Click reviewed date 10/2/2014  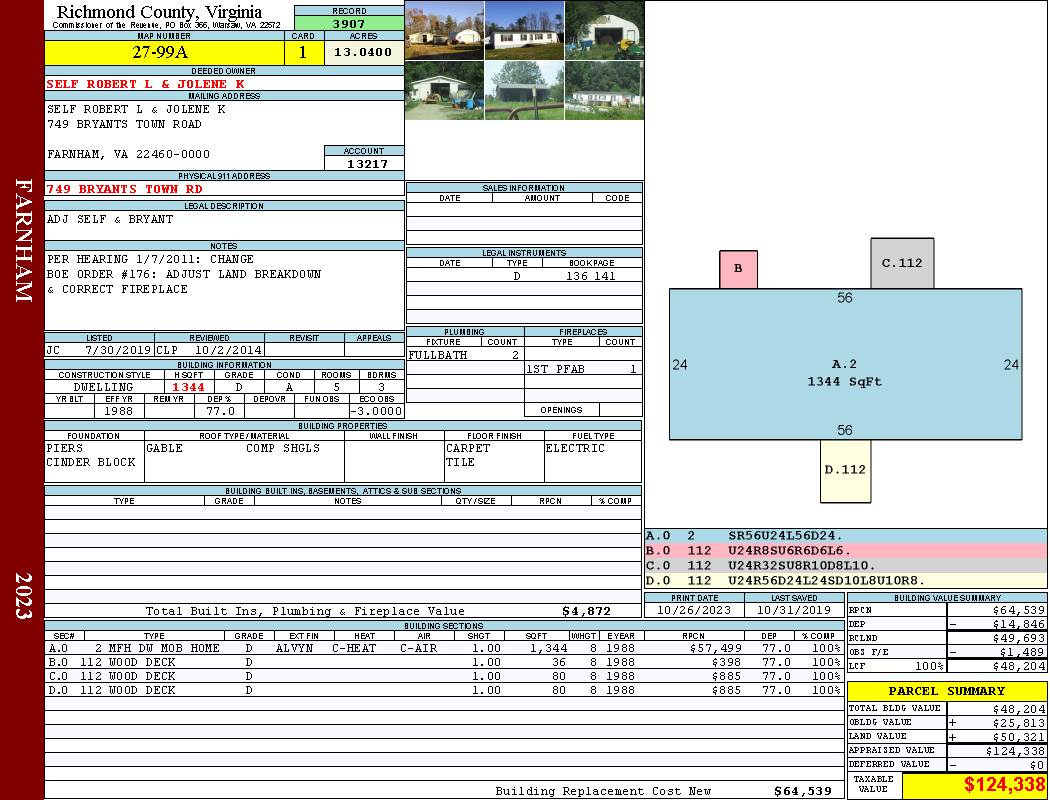click(228, 349)
